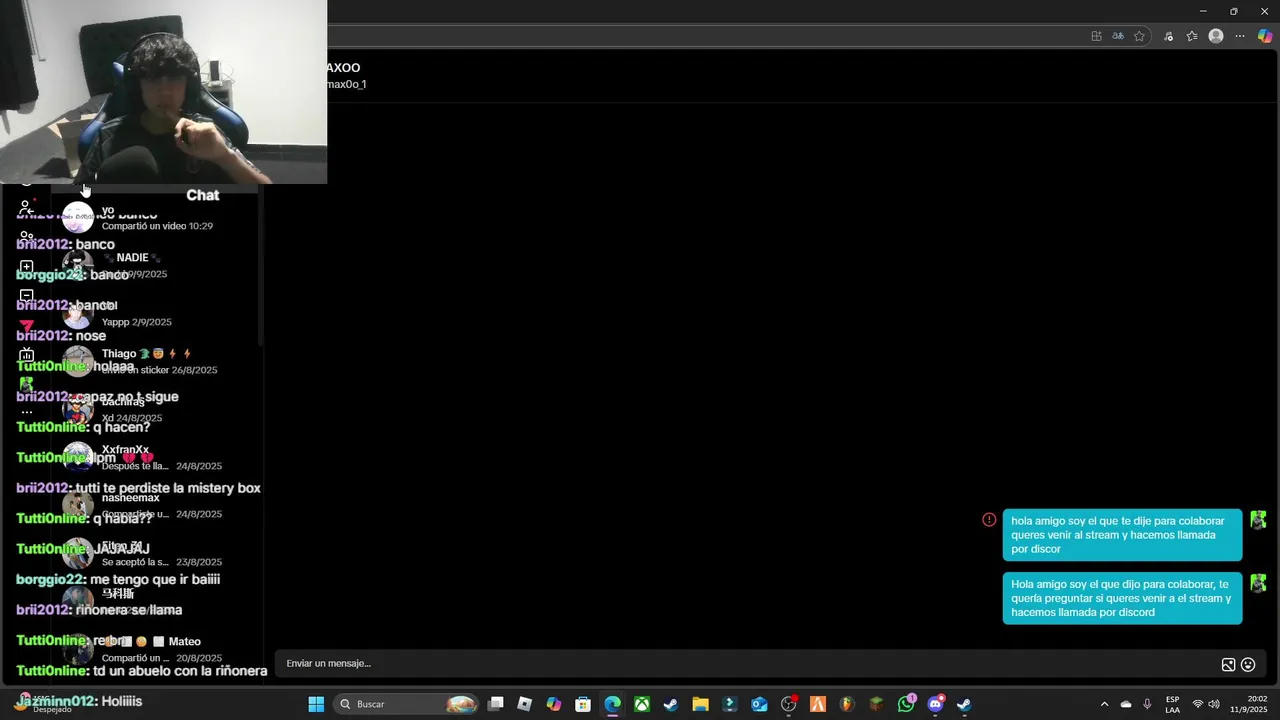This screenshot has width=1280, height=720.
Task: Click the Edge favorites star icon
Action: (x=1139, y=36)
